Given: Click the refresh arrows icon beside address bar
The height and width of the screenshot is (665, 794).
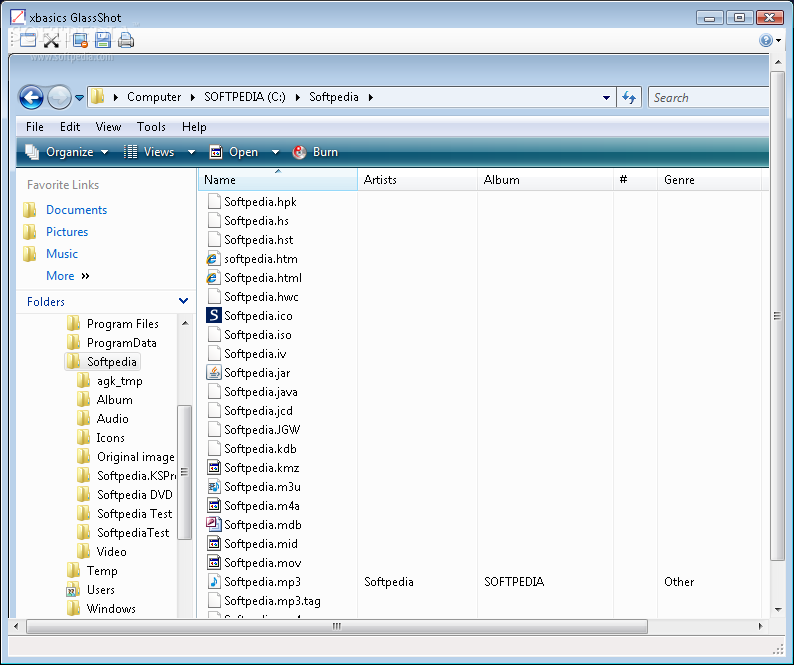Looking at the screenshot, I should 629,97.
